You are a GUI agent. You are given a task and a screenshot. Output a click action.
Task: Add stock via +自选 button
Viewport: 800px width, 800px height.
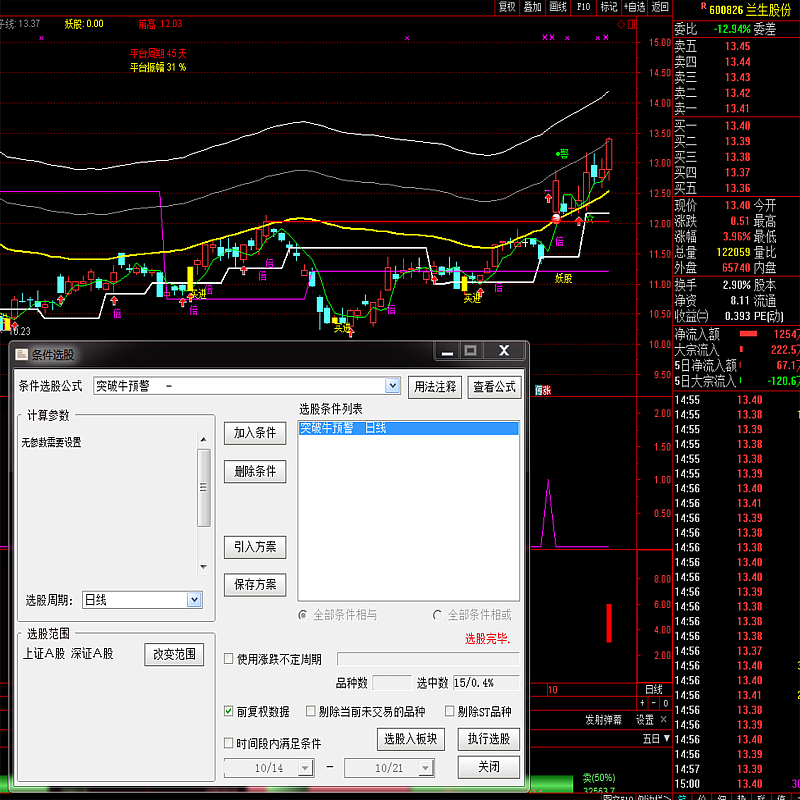click(634, 7)
